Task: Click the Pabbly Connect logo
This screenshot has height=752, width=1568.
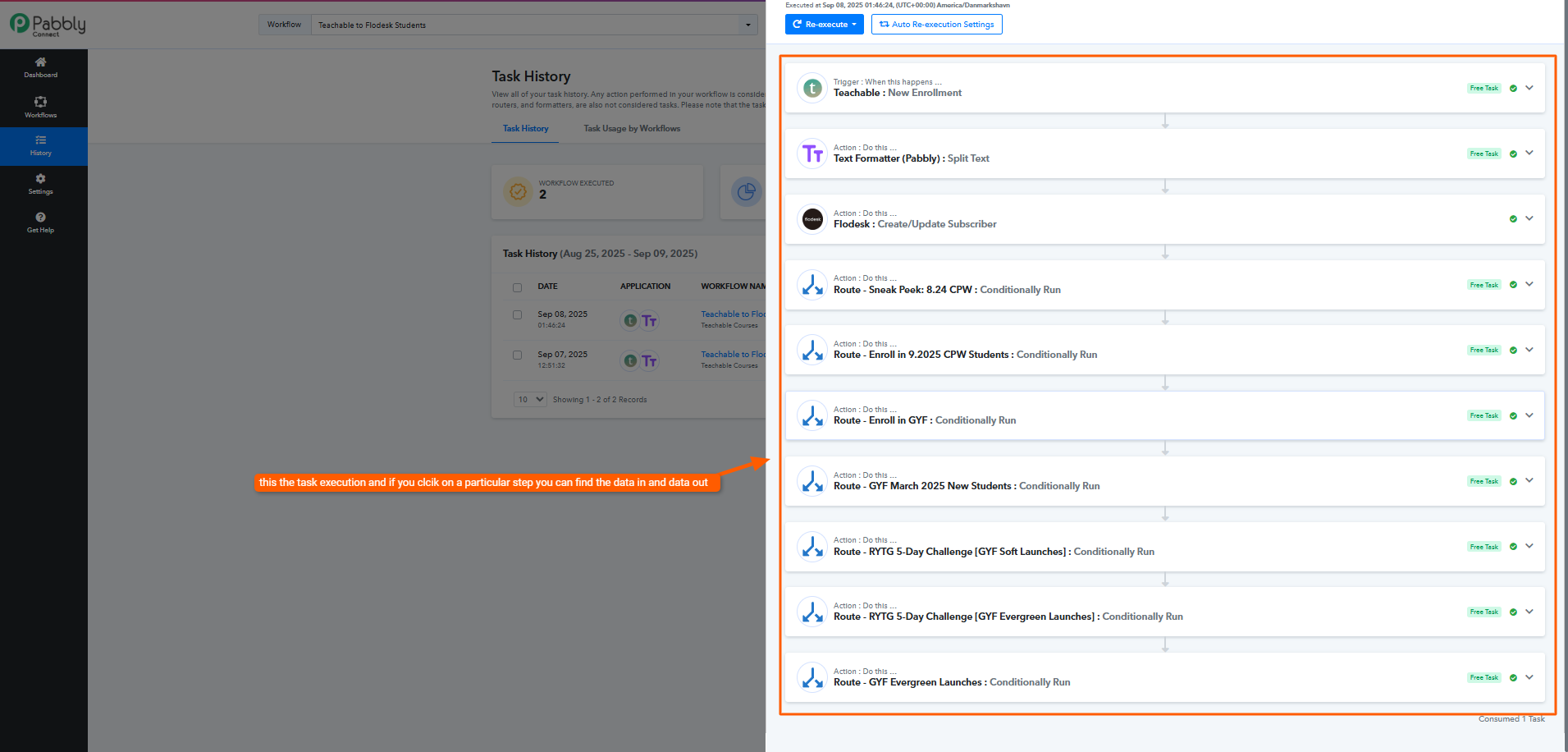Action: coord(48,25)
